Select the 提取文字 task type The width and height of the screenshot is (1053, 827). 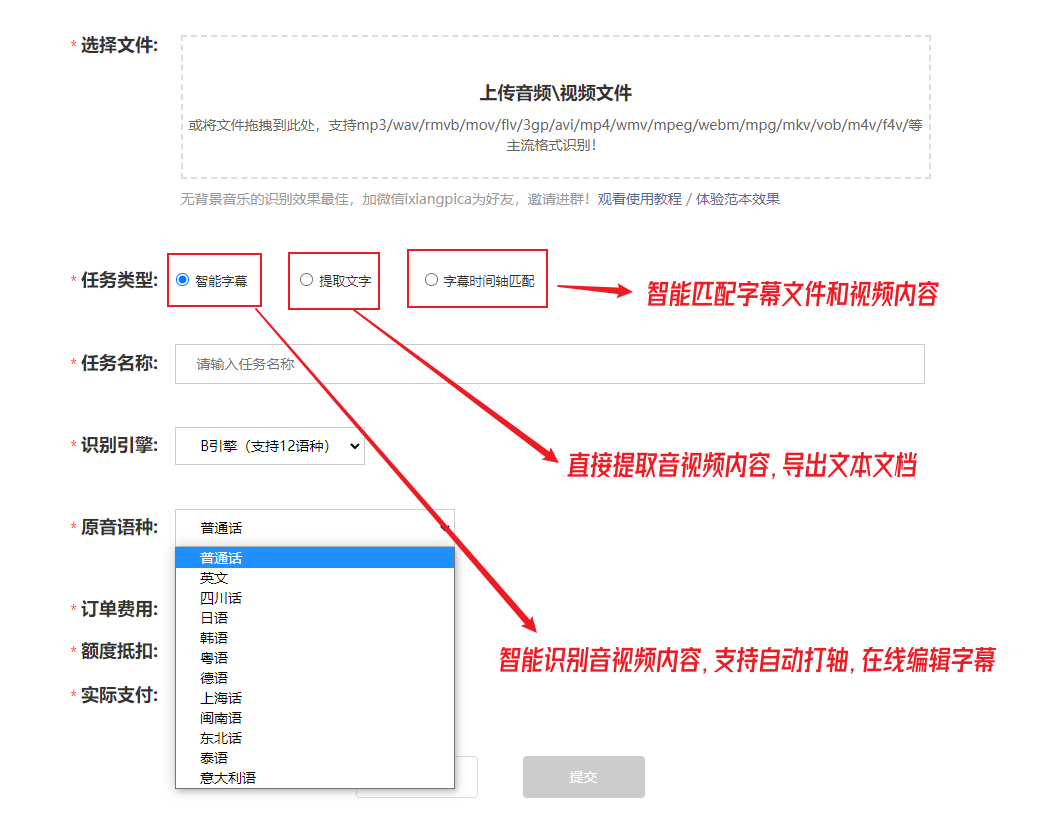[x=306, y=280]
